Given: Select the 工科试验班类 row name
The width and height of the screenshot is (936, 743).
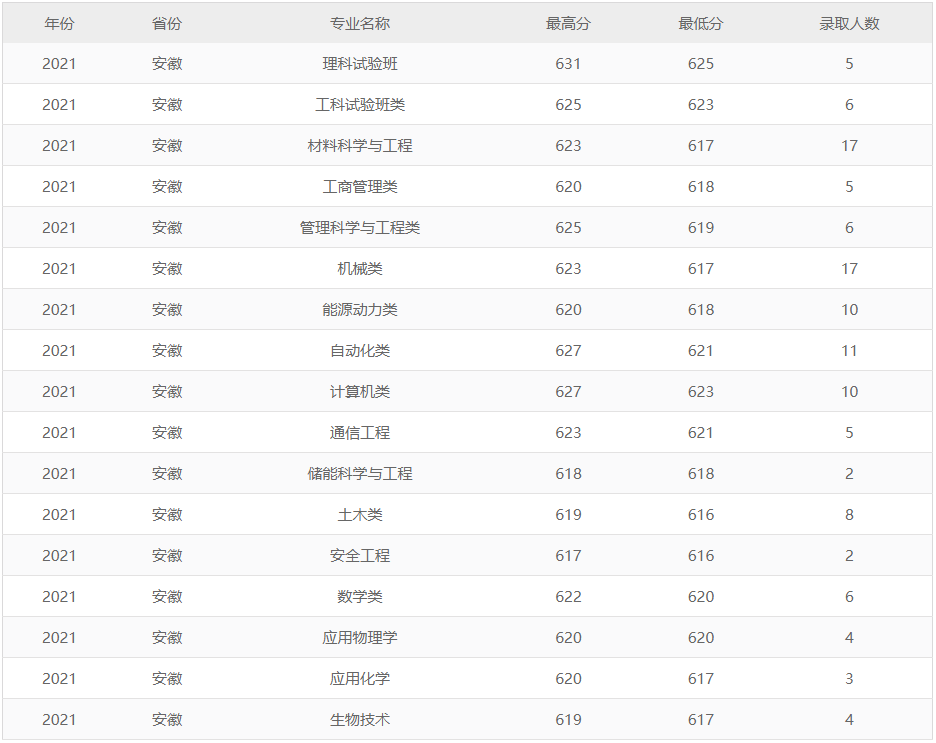Looking at the screenshot, I should pos(360,105).
